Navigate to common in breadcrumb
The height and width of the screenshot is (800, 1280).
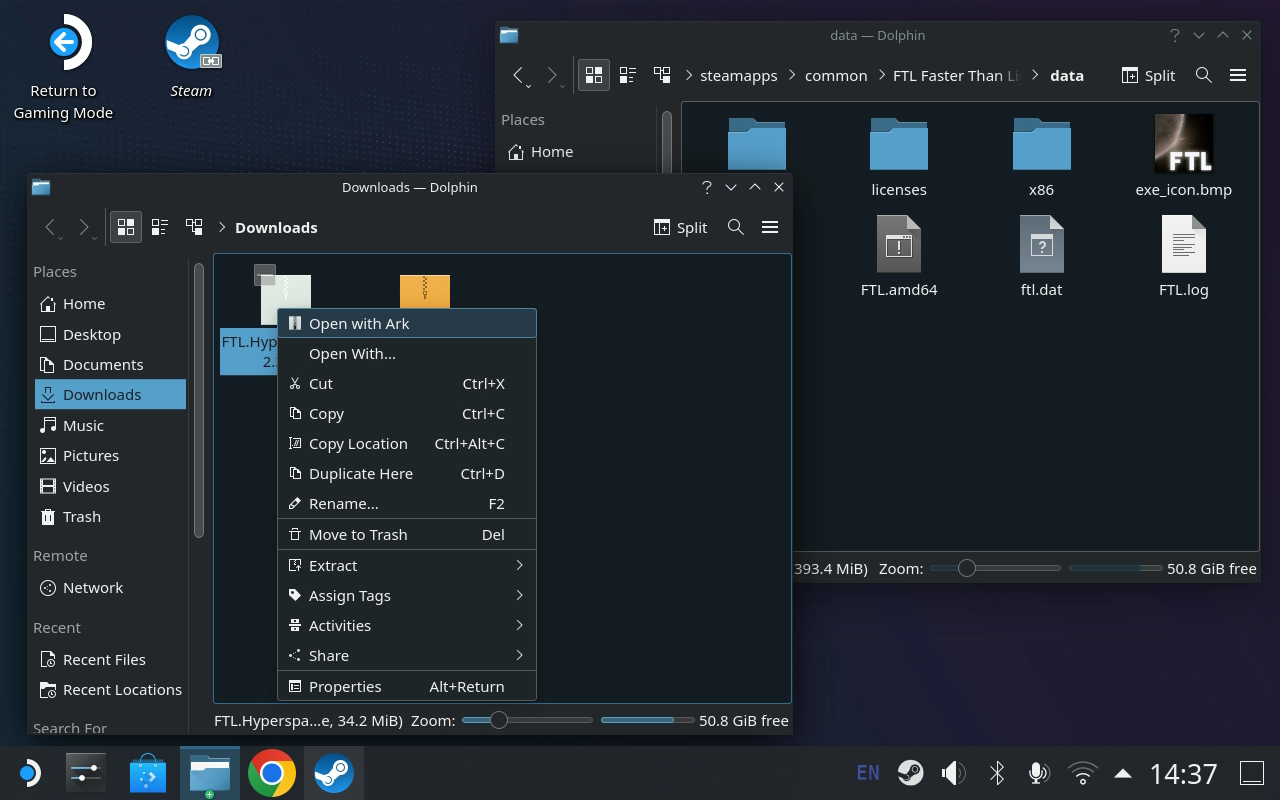836,76
